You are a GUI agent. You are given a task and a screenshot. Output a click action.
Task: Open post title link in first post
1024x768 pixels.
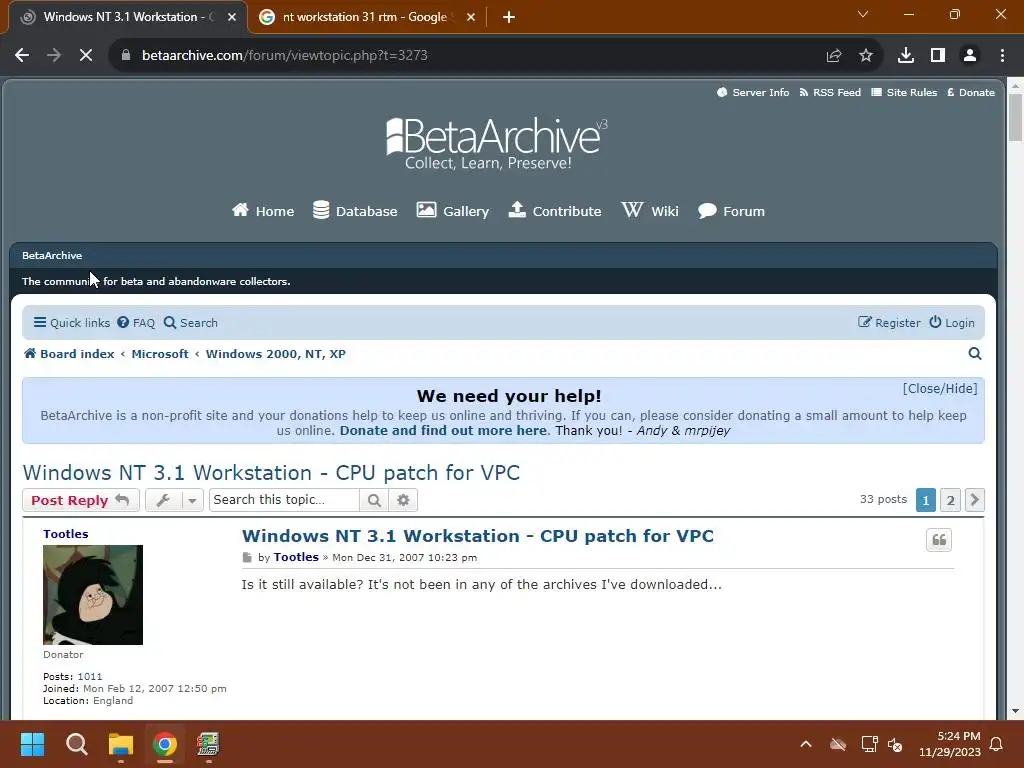click(x=477, y=536)
